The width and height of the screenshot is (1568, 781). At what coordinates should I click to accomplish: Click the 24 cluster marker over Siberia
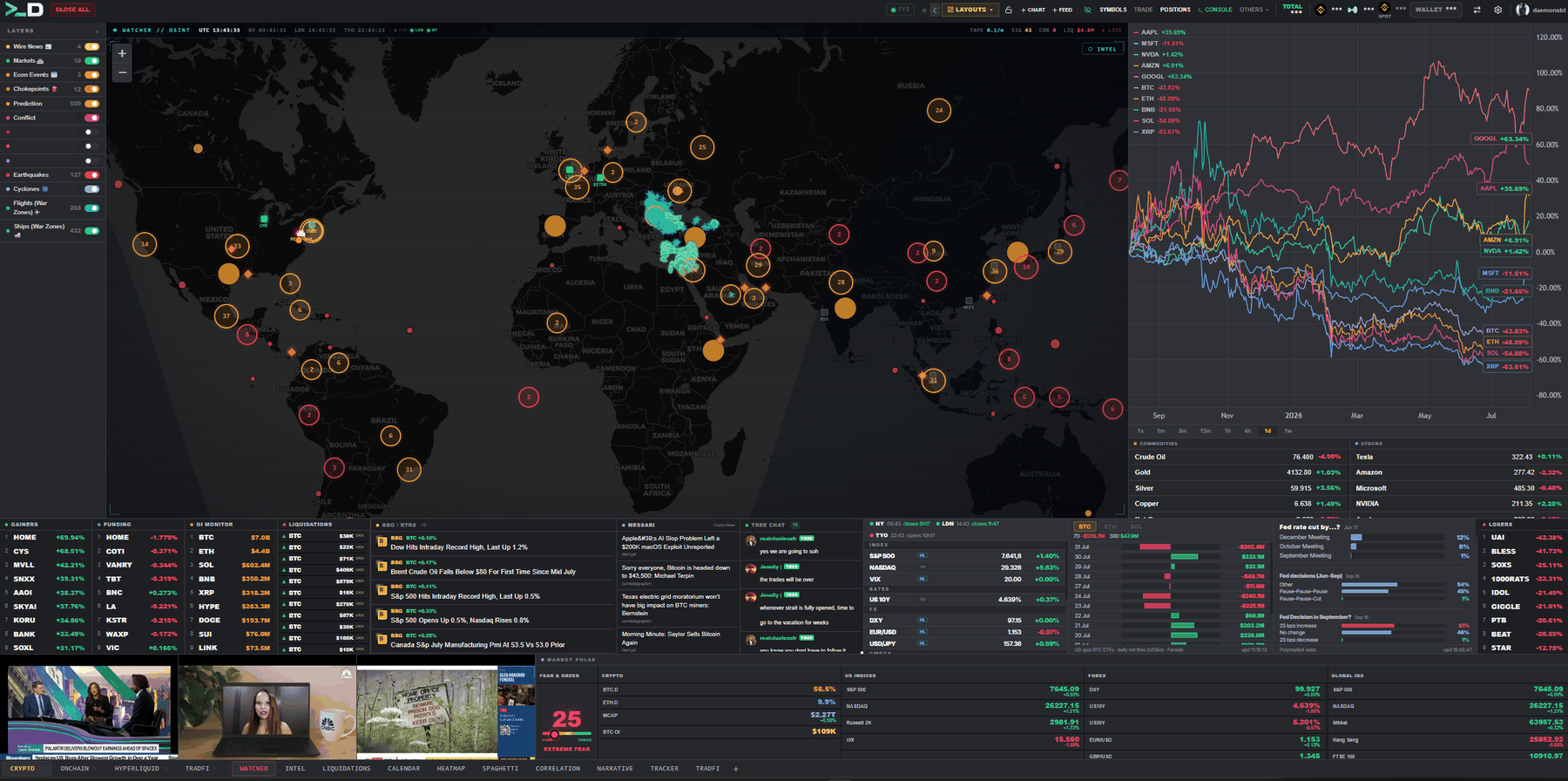pyautogui.click(x=938, y=110)
